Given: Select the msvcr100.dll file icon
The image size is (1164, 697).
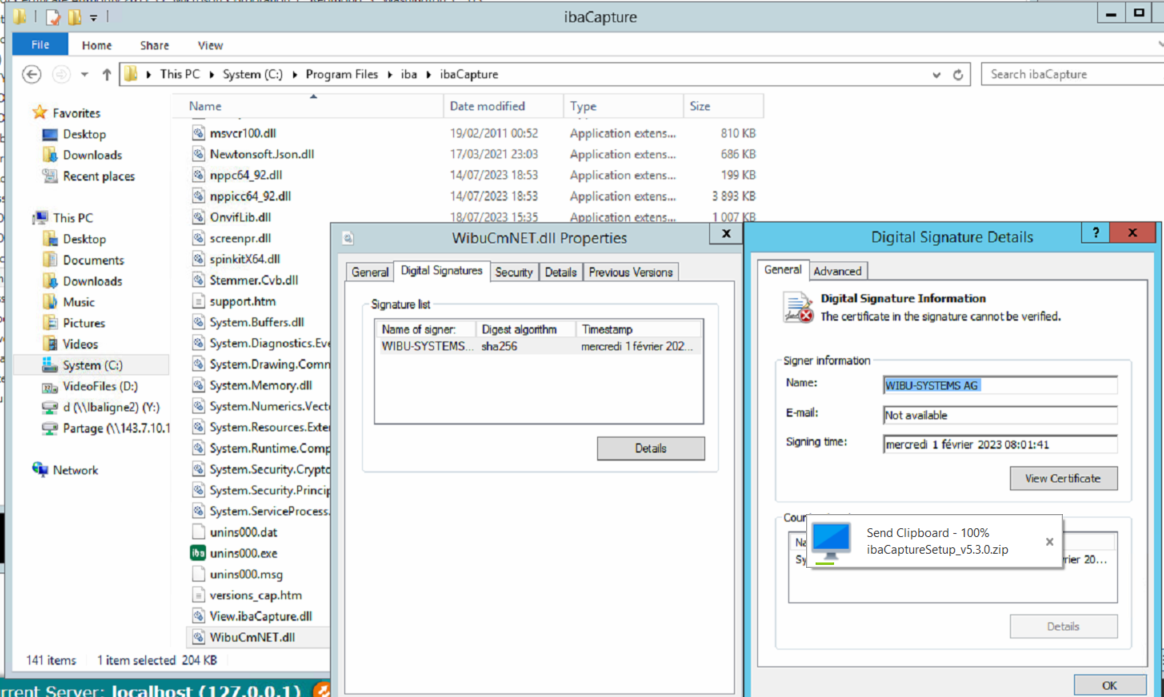Looking at the screenshot, I should coord(198,133).
